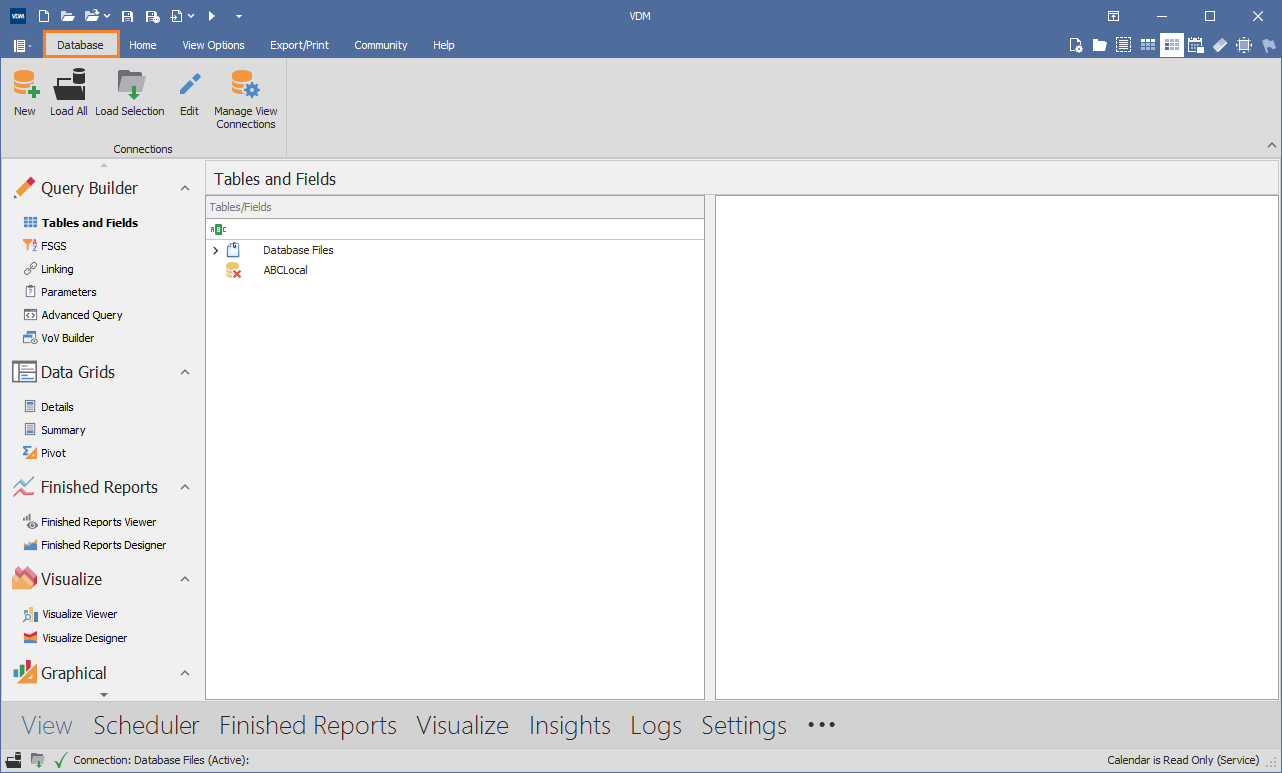This screenshot has width=1282, height=773.
Task: Open the Insights module
Action: click(570, 725)
